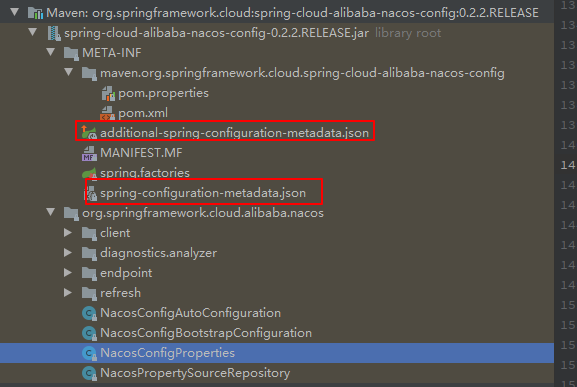Select additional-spring-configuration-metadata.json file

point(234,133)
